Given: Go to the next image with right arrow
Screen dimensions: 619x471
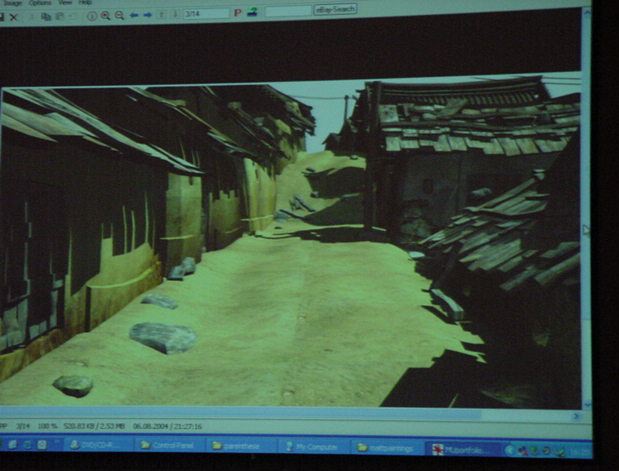Looking at the screenshot, I should pos(148,15).
